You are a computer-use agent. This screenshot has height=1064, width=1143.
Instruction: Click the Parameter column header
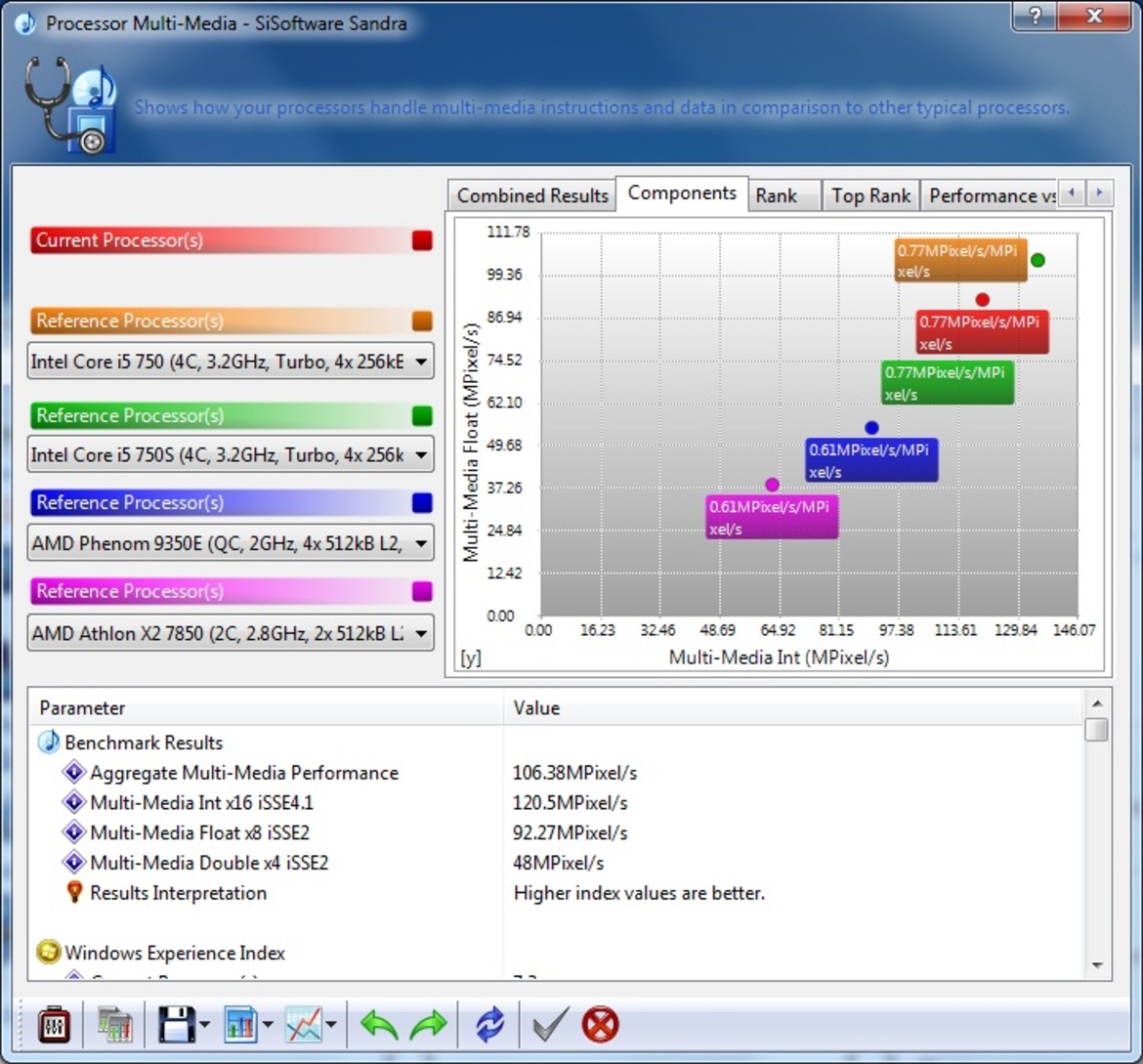266,707
